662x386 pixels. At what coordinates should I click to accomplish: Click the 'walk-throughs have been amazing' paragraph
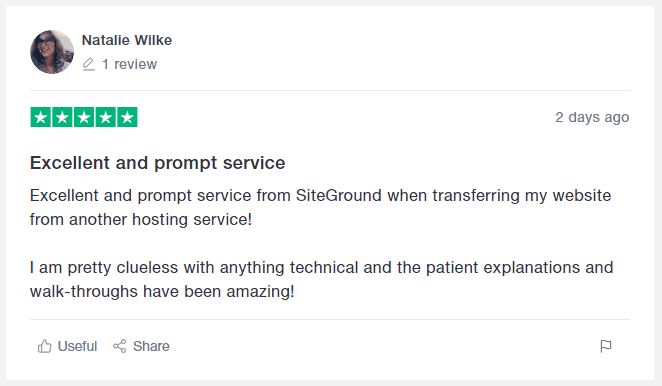click(x=321, y=280)
